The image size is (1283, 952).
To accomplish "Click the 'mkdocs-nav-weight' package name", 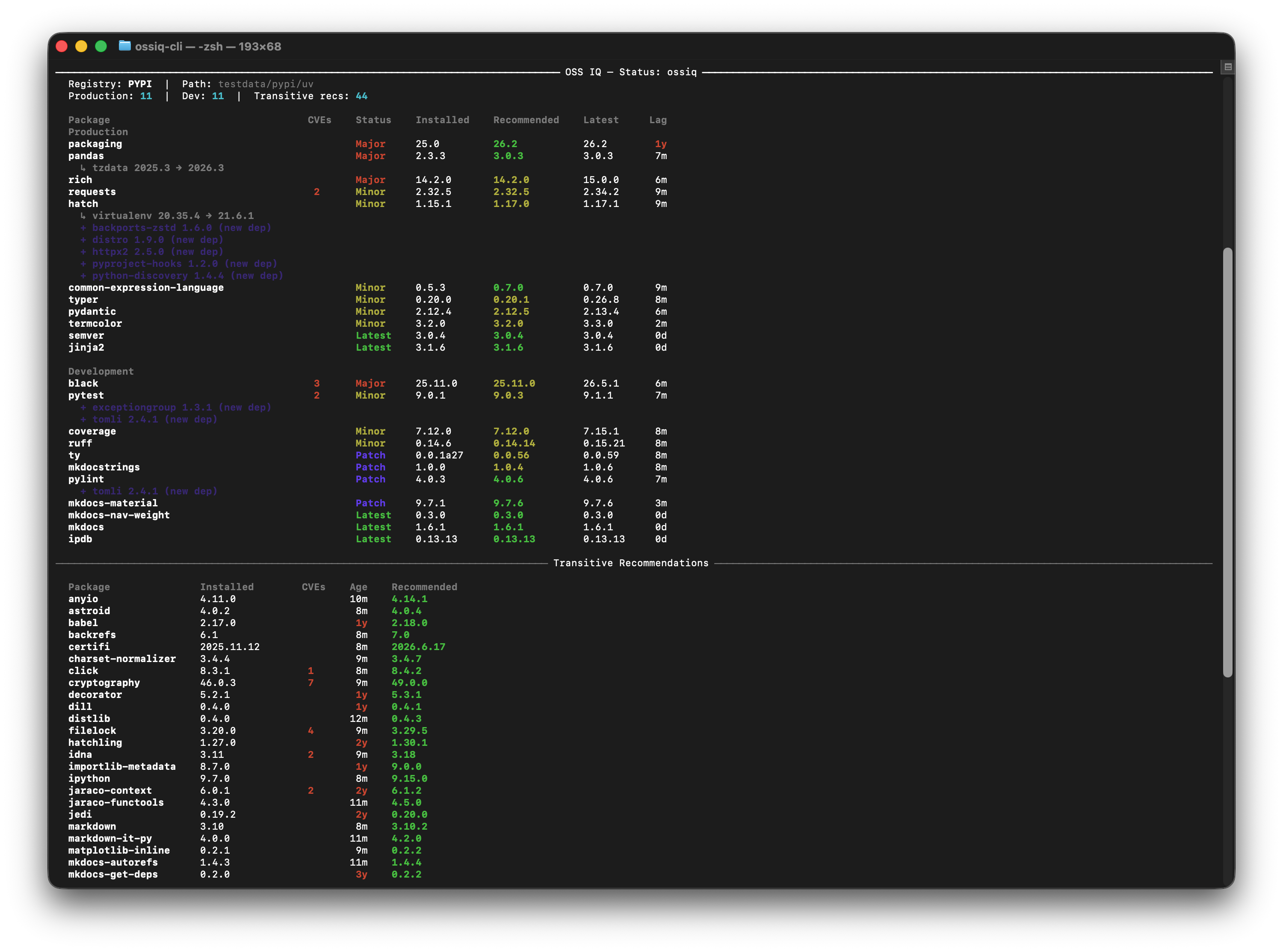I will pyautogui.click(x=119, y=516).
